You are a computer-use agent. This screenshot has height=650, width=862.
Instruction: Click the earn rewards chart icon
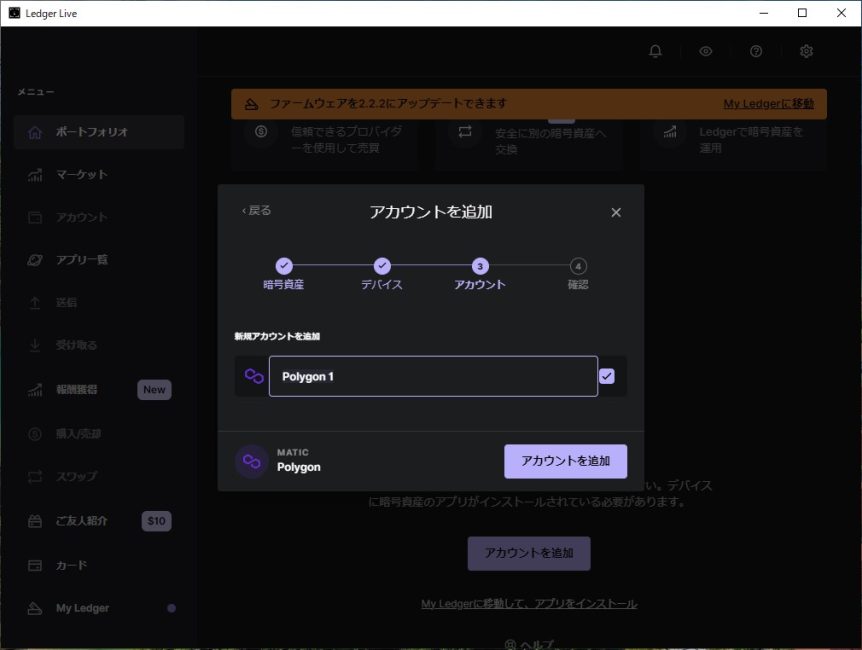pyautogui.click(x=35, y=390)
